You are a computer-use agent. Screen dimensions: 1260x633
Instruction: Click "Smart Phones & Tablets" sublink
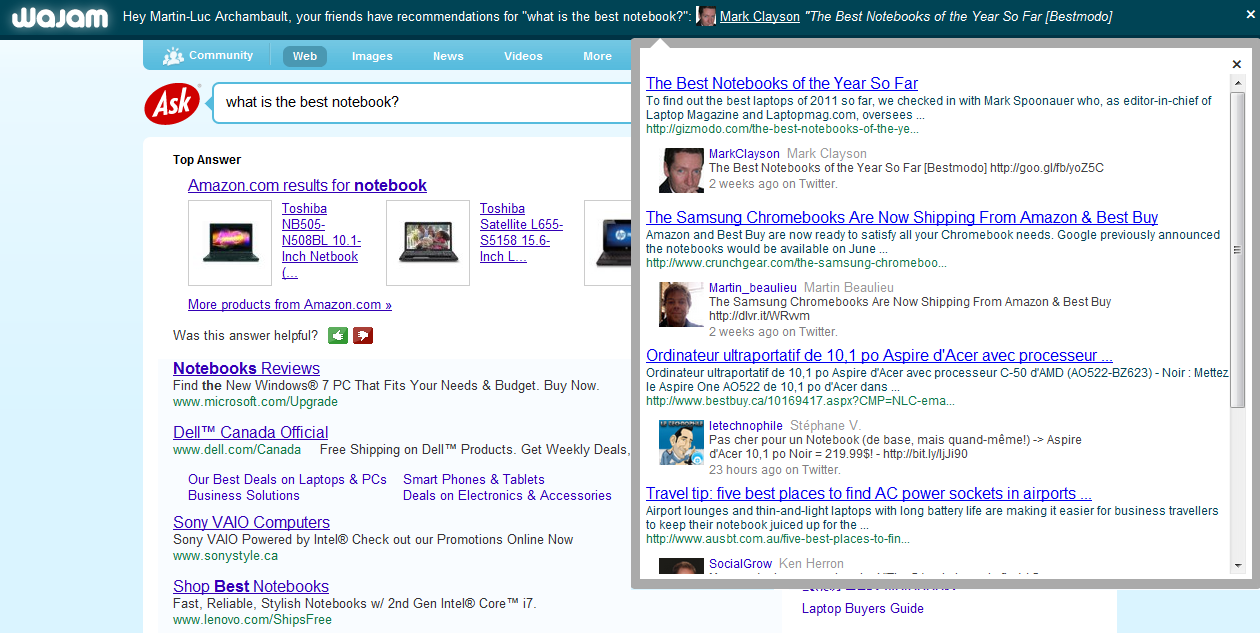coord(474,480)
